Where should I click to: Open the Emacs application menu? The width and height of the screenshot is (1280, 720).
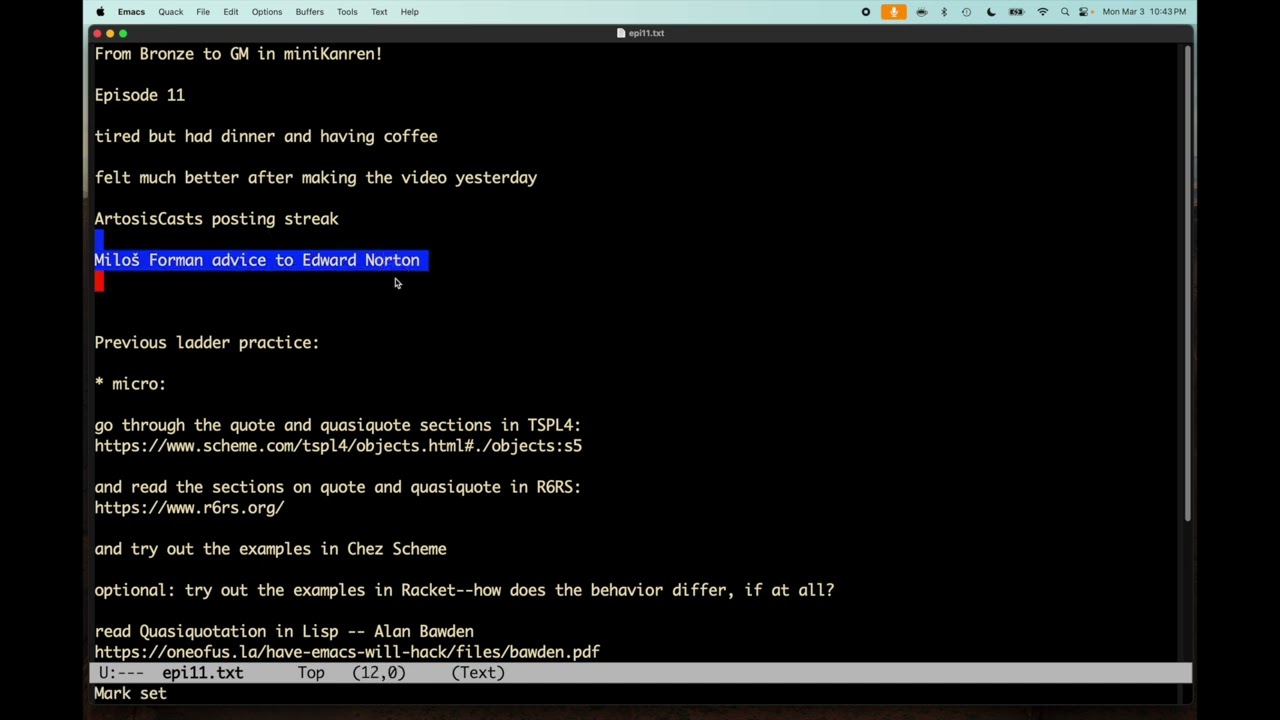tap(131, 12)
